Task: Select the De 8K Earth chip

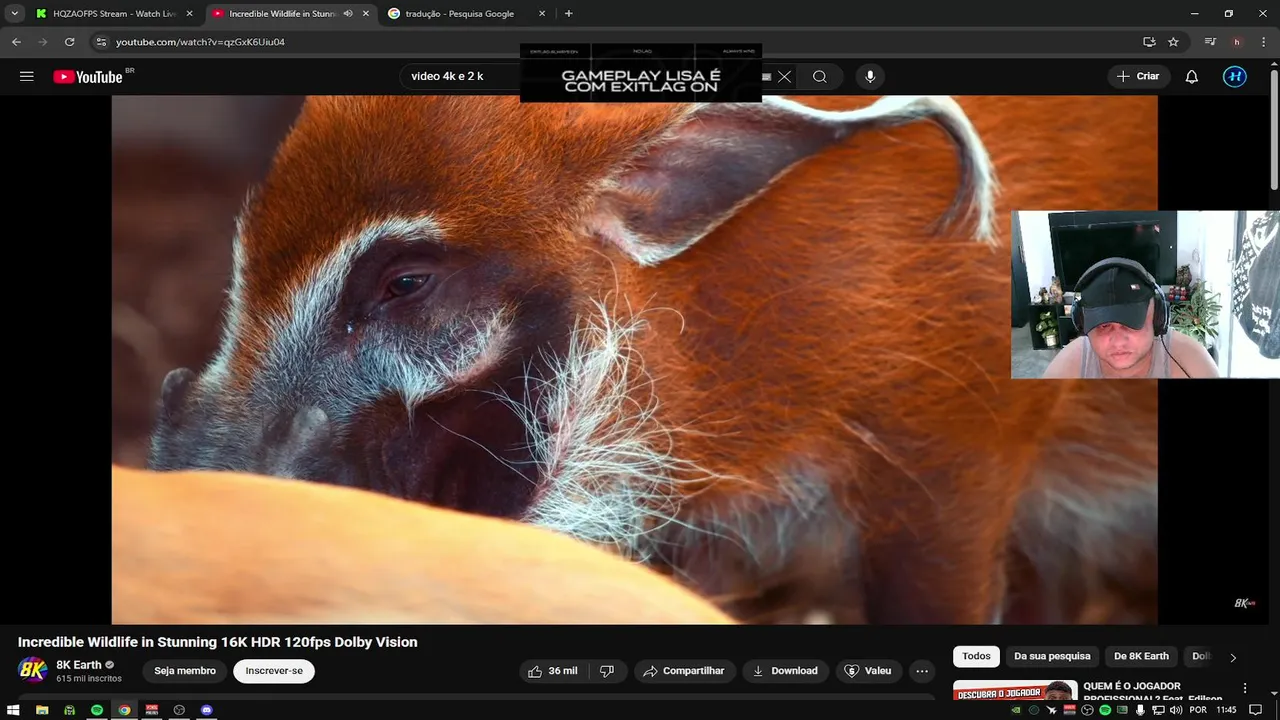Action: tap(1141, 656)
